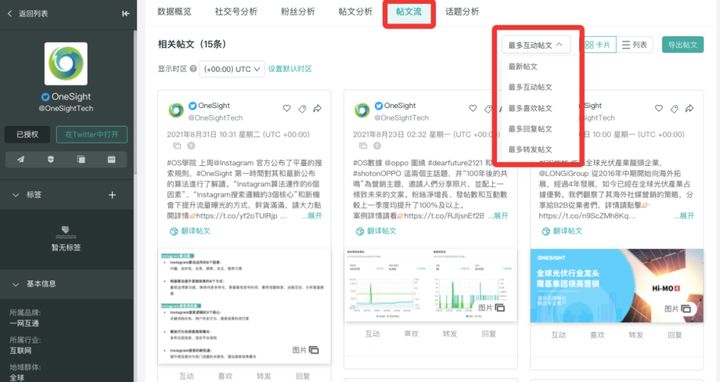
Task: Like the August 31 post with heart icon
Action: tap(287, 108)
